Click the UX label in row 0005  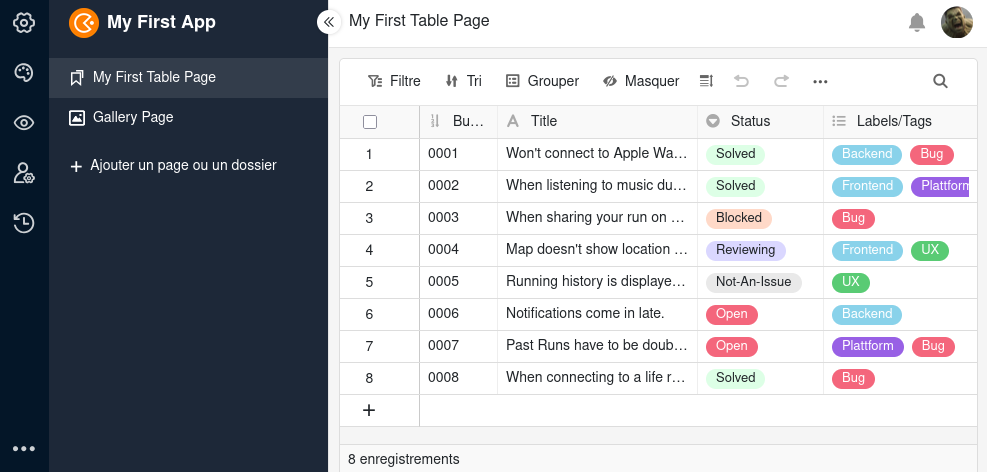point(850,282)
